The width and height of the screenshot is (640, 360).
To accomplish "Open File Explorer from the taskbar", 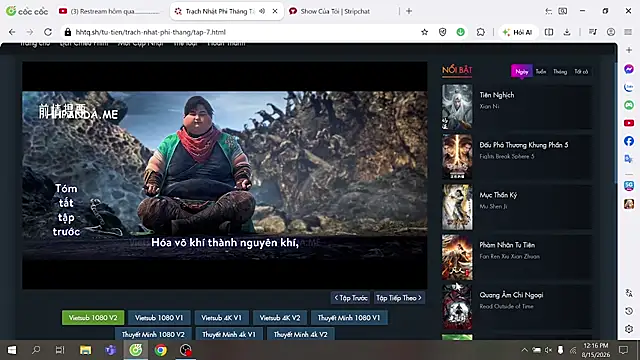I will [x=85, y=350].
